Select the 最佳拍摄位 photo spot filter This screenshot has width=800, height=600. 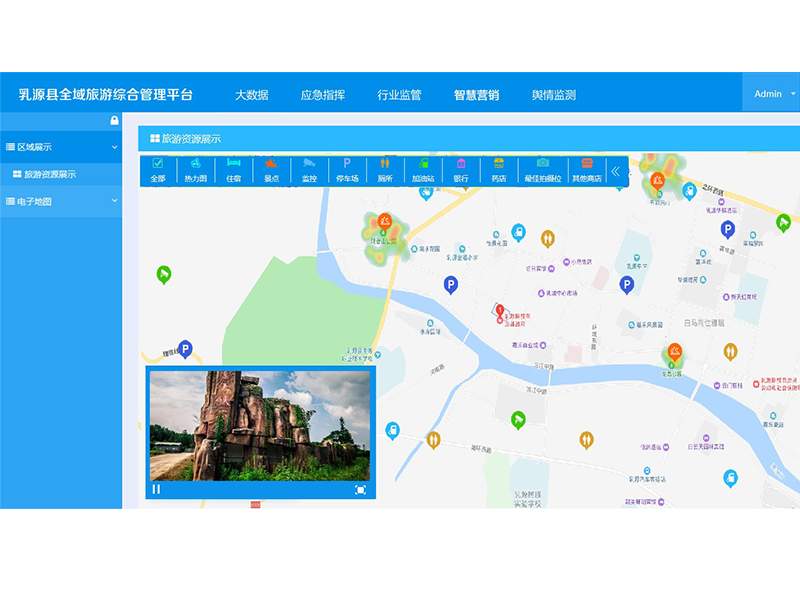pos(543,170)
